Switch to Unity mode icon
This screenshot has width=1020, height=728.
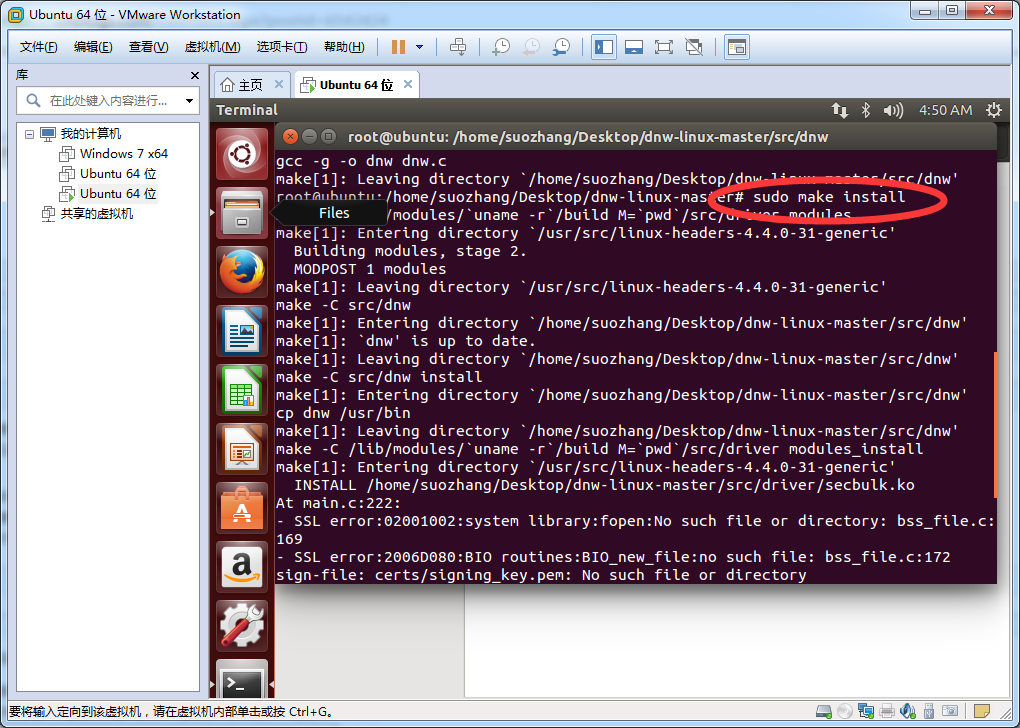pos(694,47)
